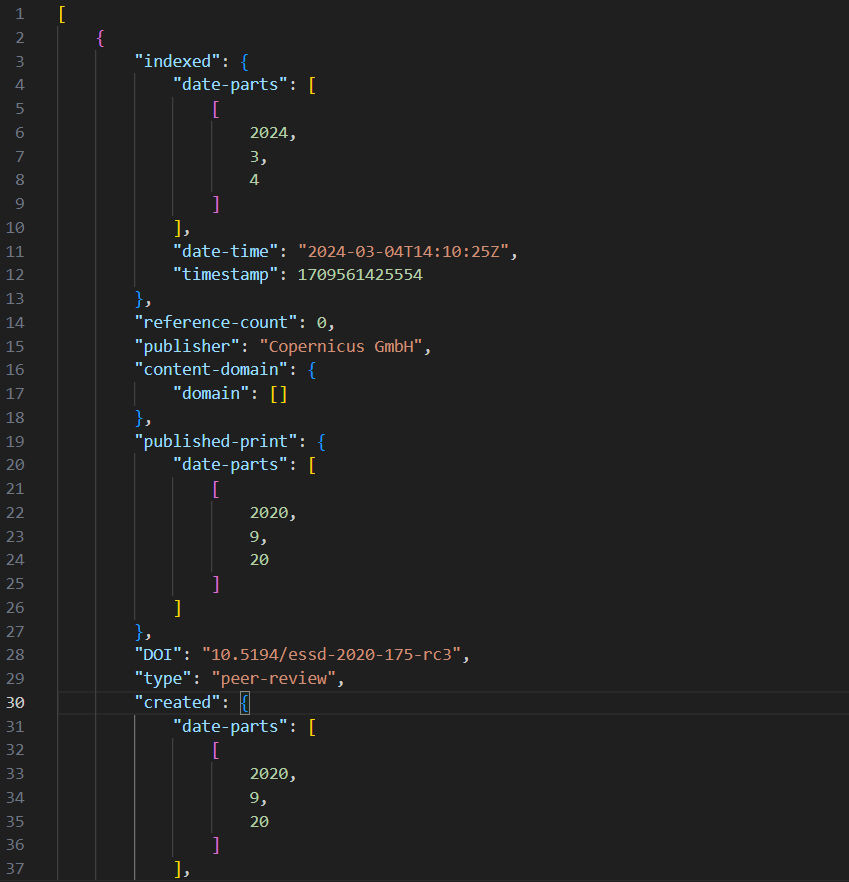Select line via gutter number 19
This screenshot has height=882, width=849.
(15, 442)
